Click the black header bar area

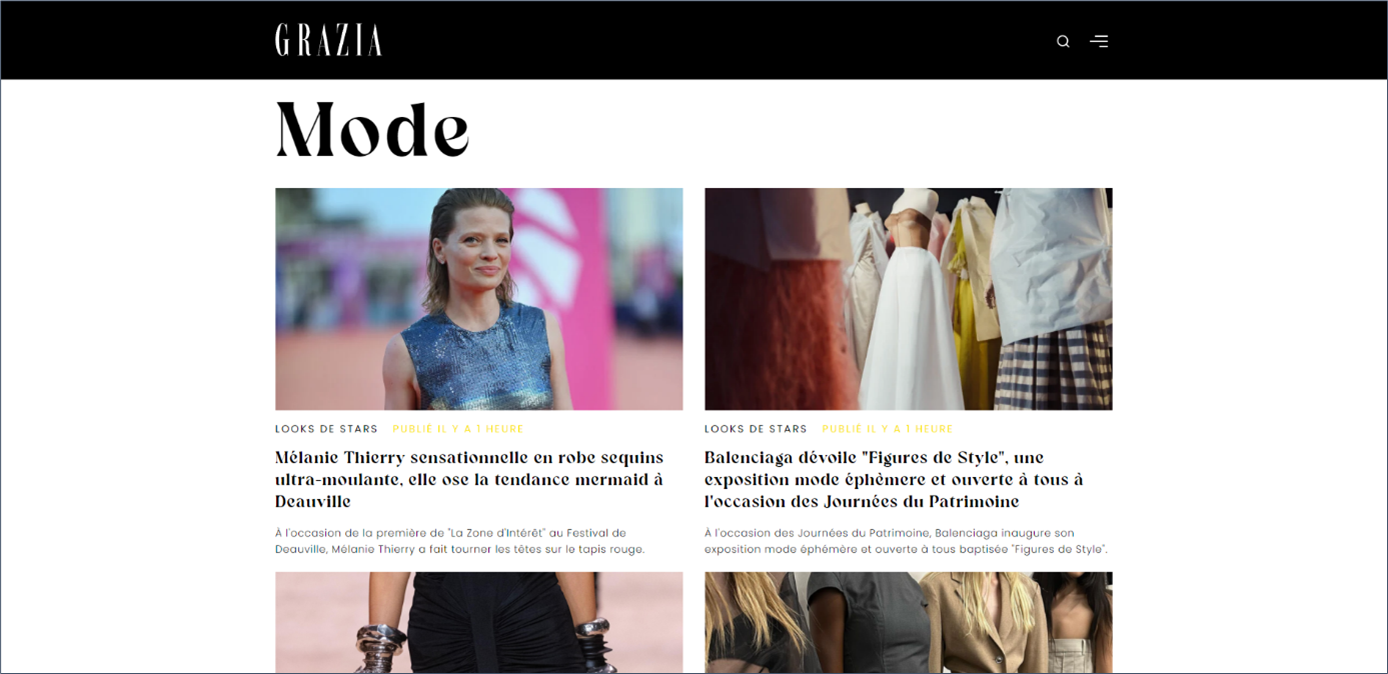[694, 40]
